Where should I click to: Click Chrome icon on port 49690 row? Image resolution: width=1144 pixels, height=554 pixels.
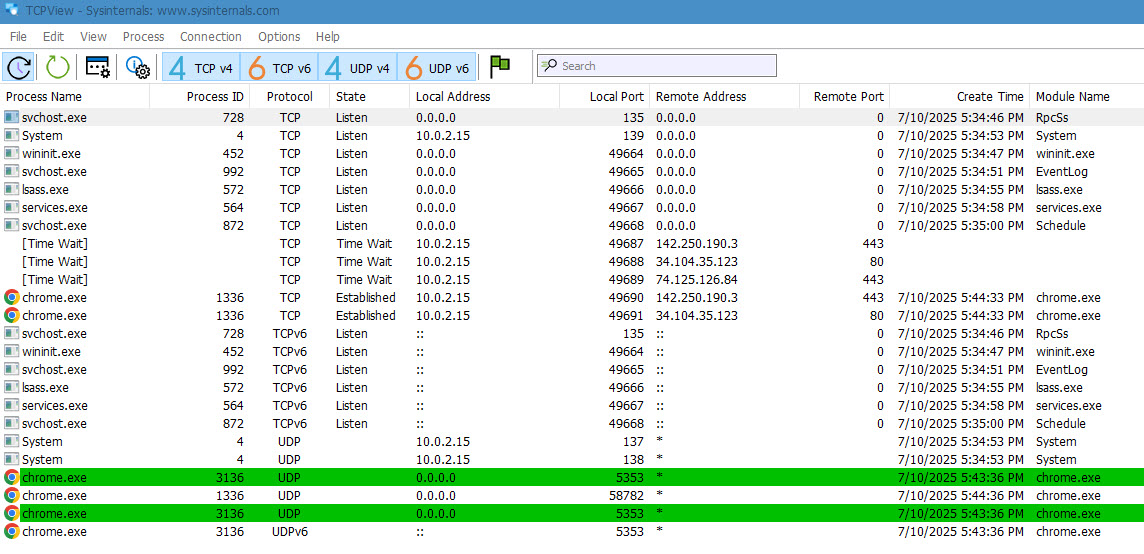[12, 298]
